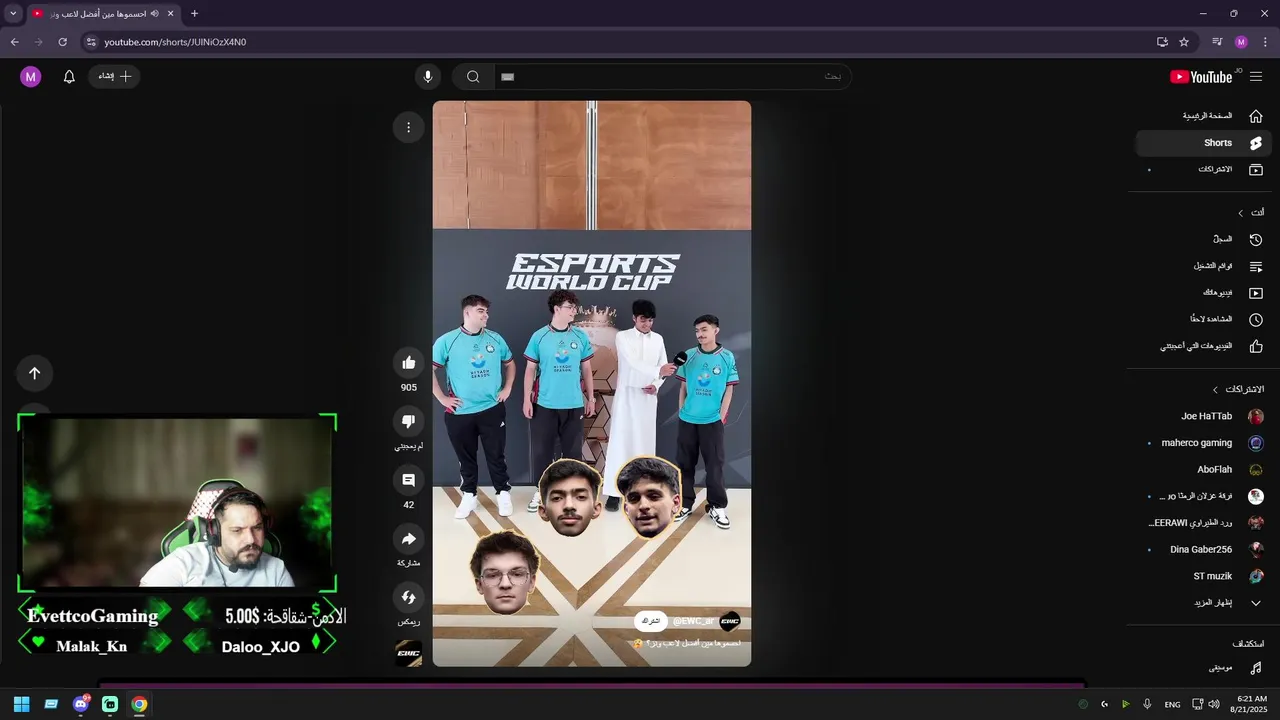The width and height of the screenshot is (1280, 720).
Task: Mute the tab via speaker icon
Action: [x=155, y=14]
